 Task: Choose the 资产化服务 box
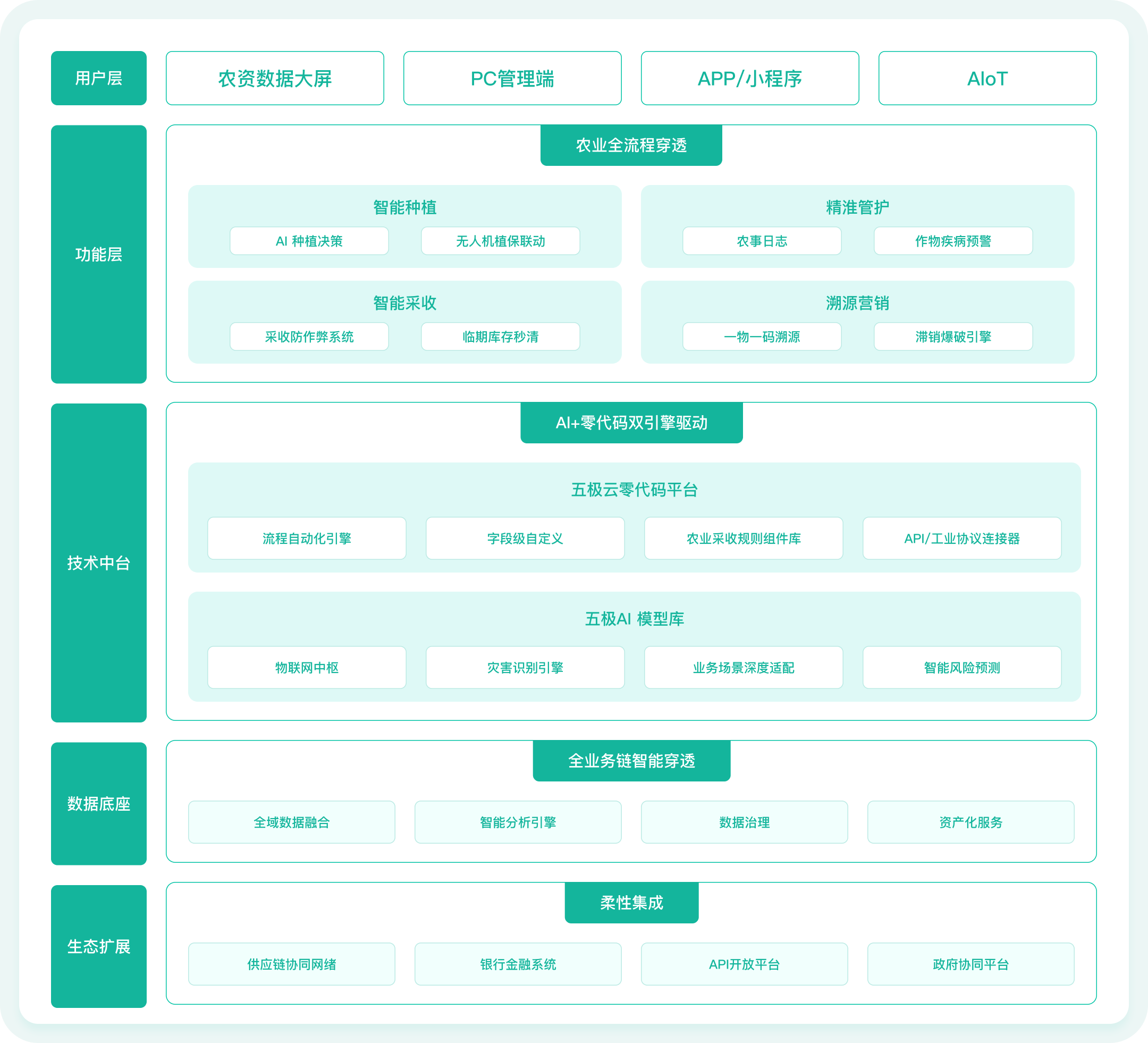[971, 822]
